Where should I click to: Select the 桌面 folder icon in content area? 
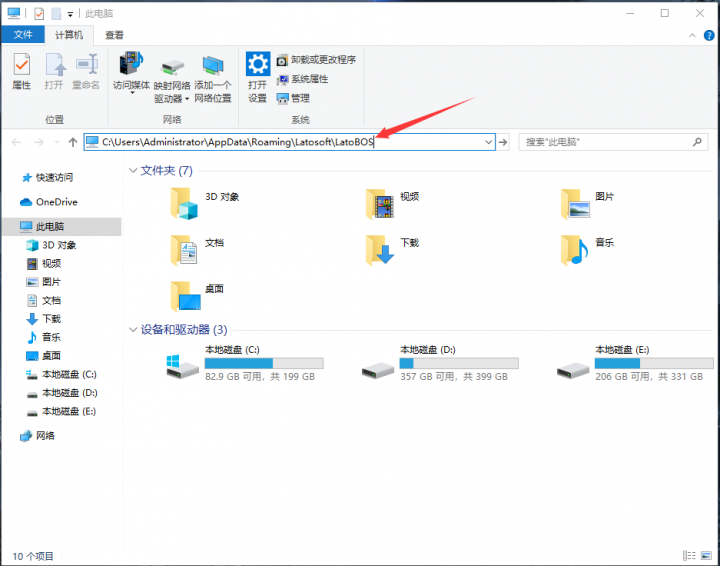click(186, 296)
